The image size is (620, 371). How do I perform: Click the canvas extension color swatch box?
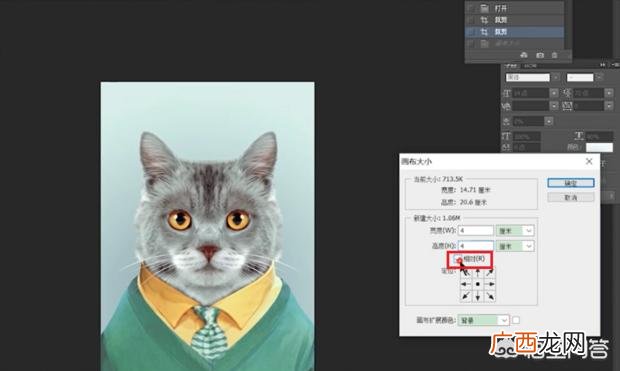[516, 320]
